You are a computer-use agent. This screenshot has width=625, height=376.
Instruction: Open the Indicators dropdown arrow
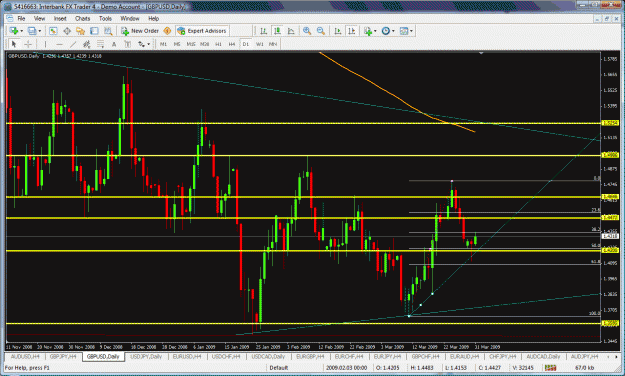pyautogui.click(x=375, y=31)
